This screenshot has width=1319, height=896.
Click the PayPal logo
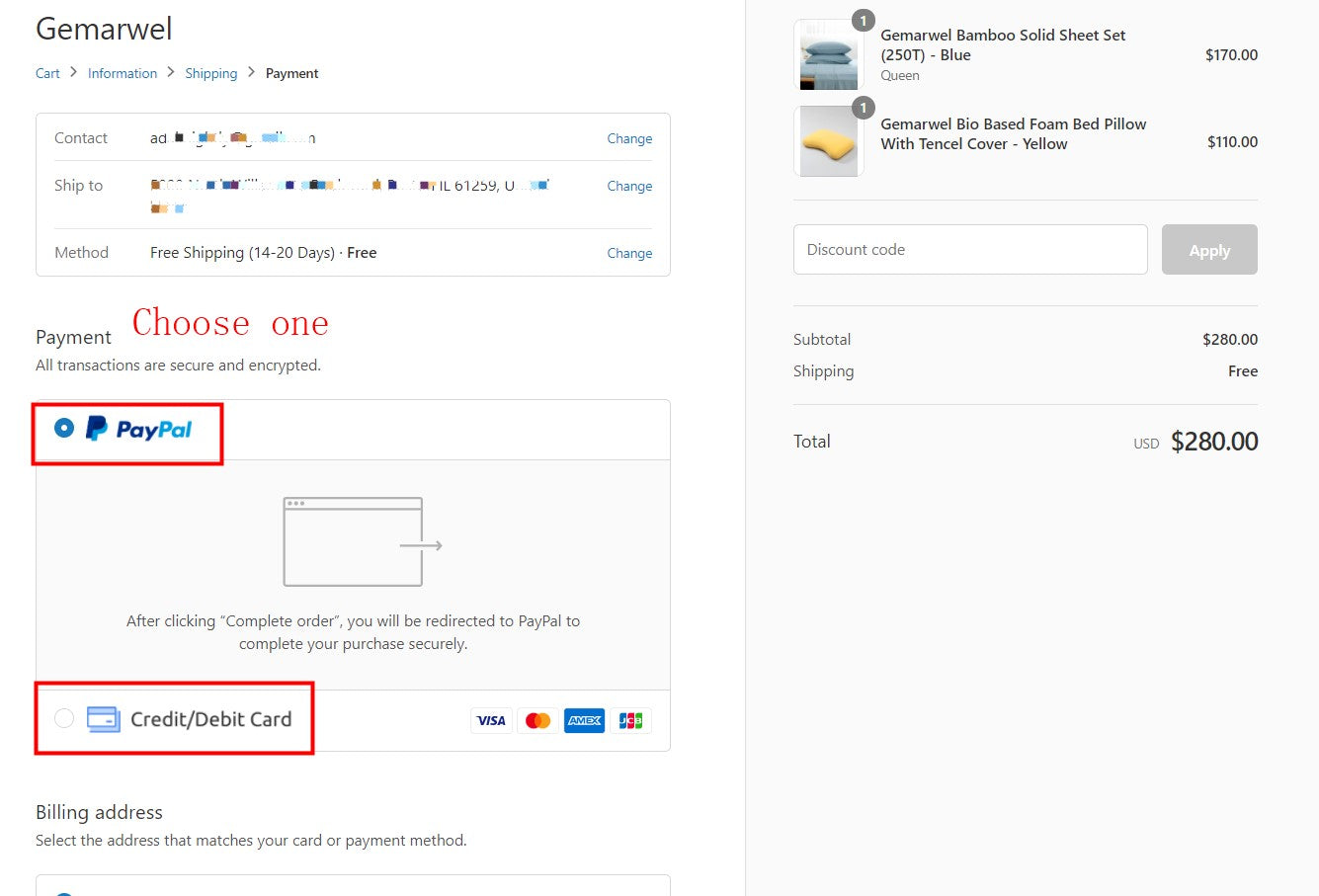click(x=138, y=429)
